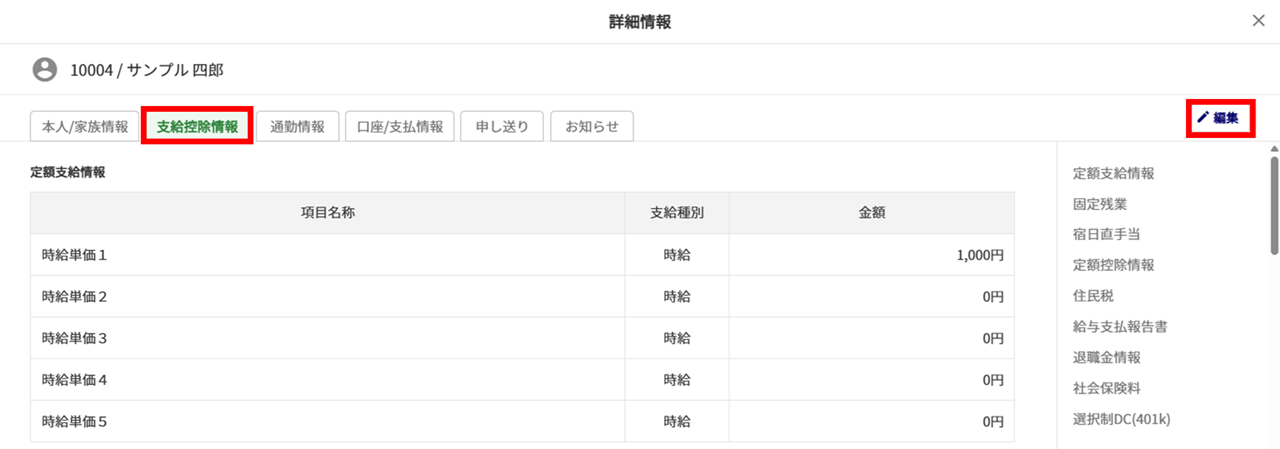Jump to 固定残業 section
Image resolution: width=1280 pixels, height=449 pixels.
[1099, 204]
